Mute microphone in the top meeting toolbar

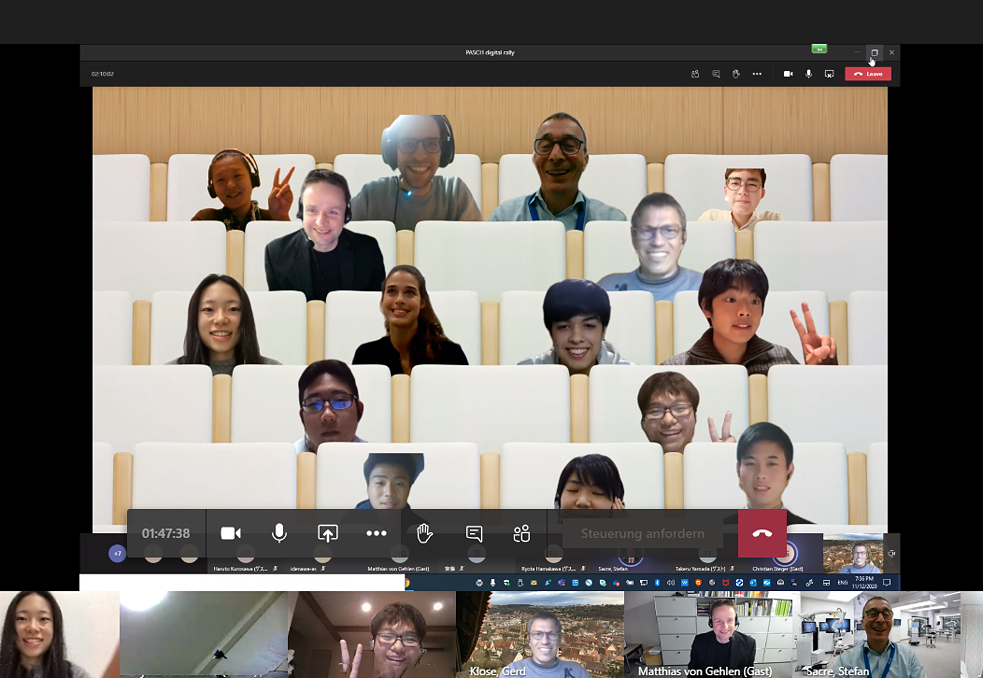[808, 74]
